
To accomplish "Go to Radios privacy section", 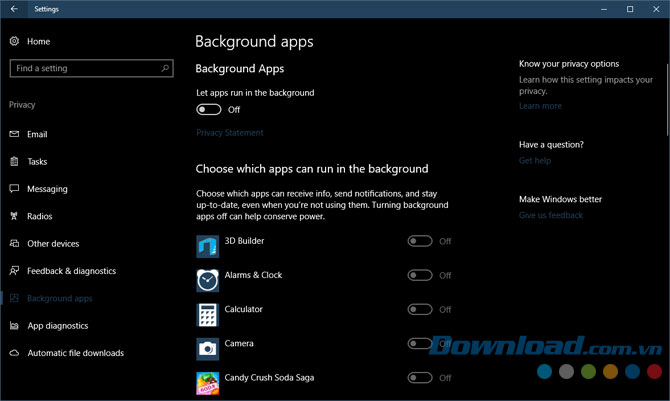I will point(40,216).
